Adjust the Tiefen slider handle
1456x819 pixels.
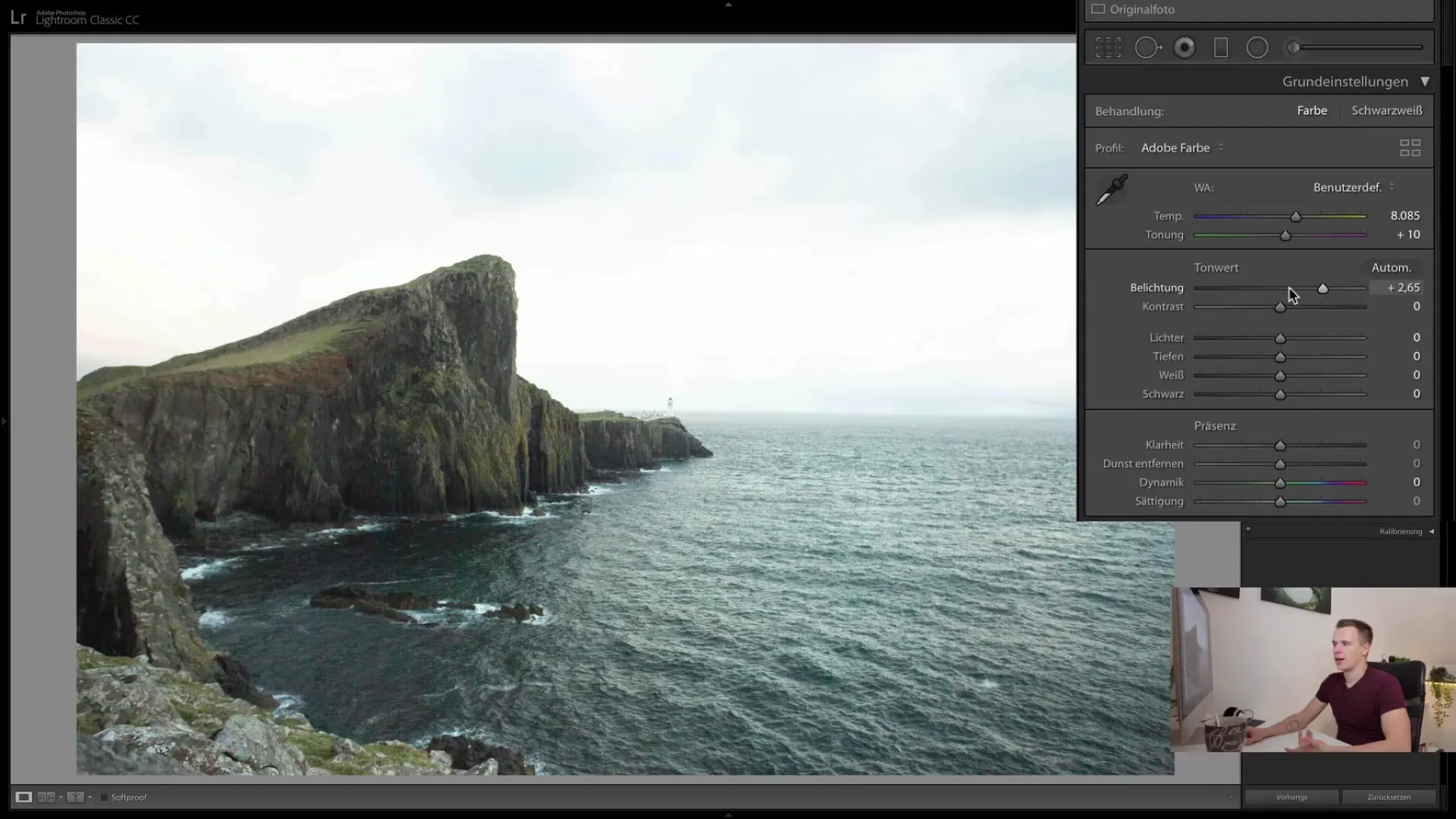pyautogui.click(x=1280, y=357)
